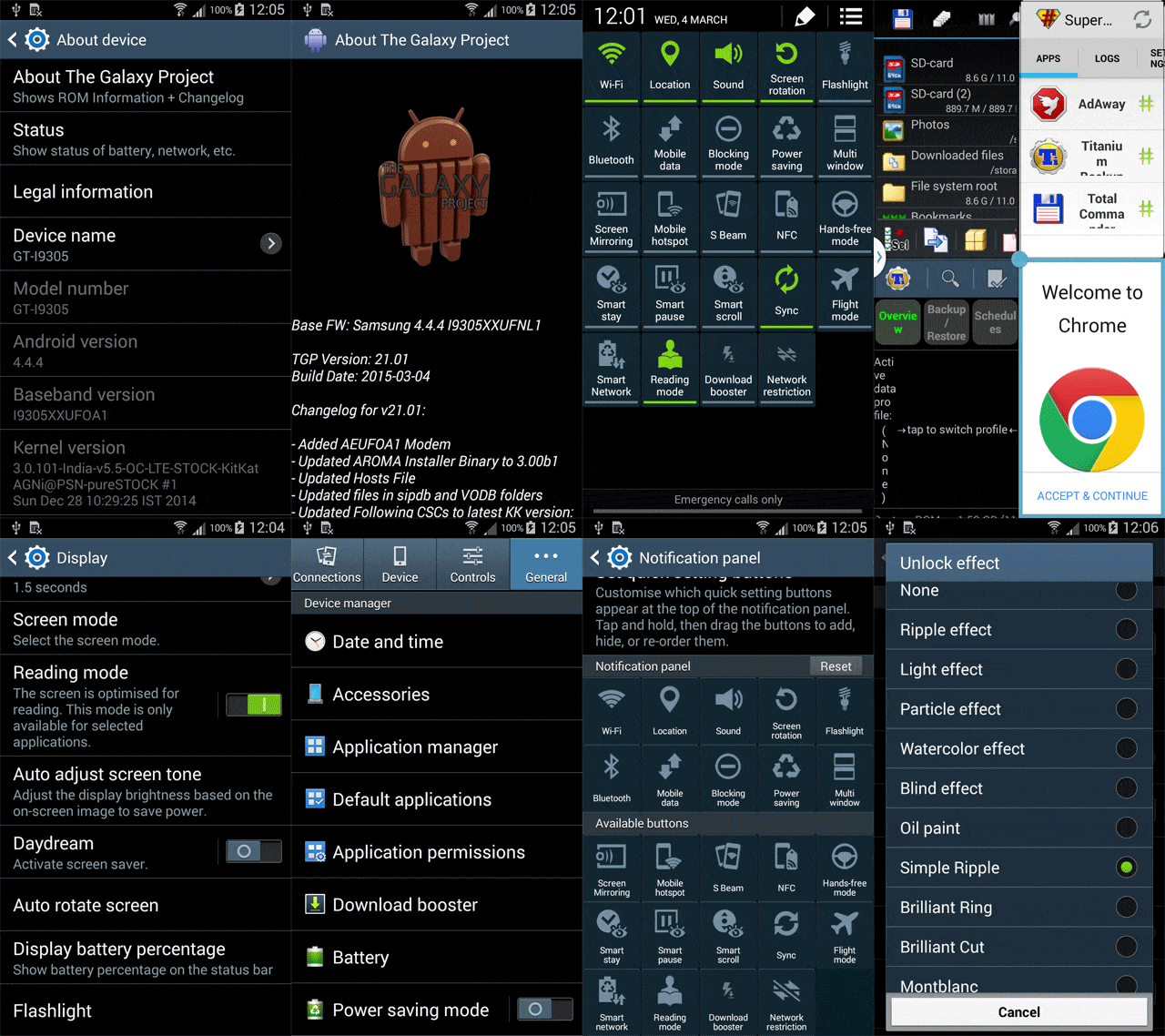This screenshot has height=1036, width=1165.
Task: Open Legal information in About device
Action: pyautogui.click(x=146, y=191)
